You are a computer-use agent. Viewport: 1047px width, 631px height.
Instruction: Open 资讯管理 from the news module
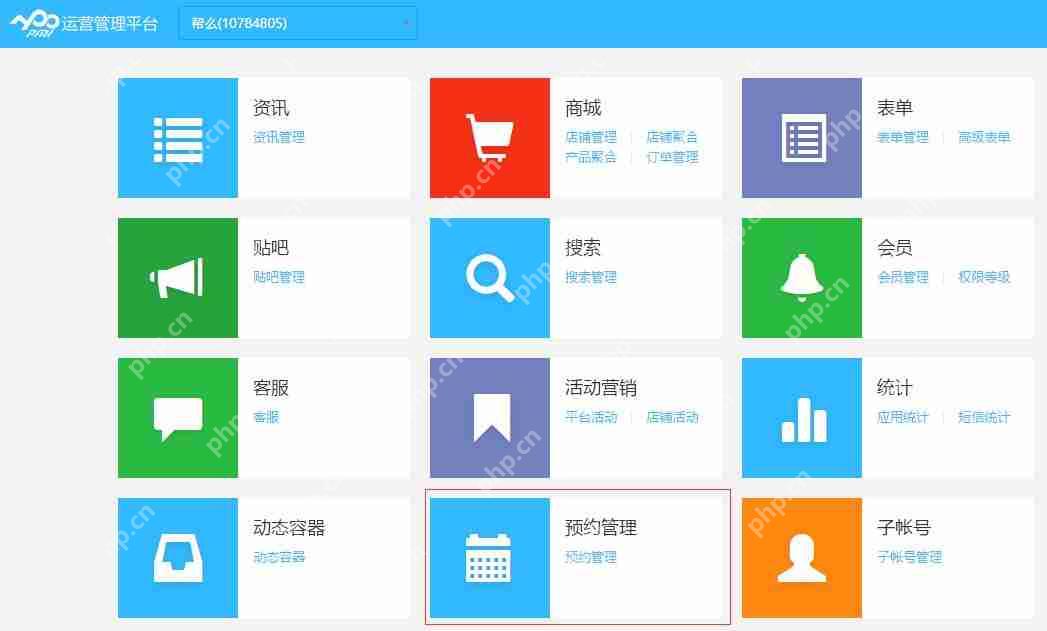[x=279, y=138]
